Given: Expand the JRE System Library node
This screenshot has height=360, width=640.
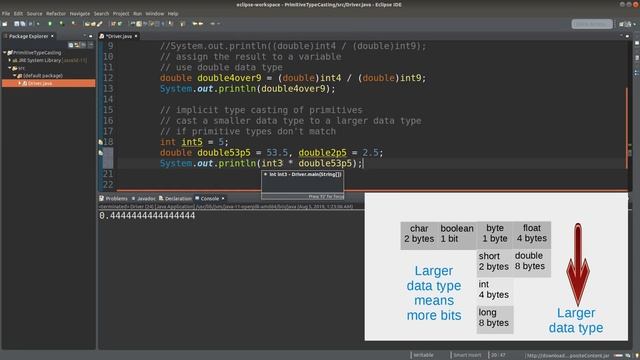Looking at the screenshot, I should (10, 60).
